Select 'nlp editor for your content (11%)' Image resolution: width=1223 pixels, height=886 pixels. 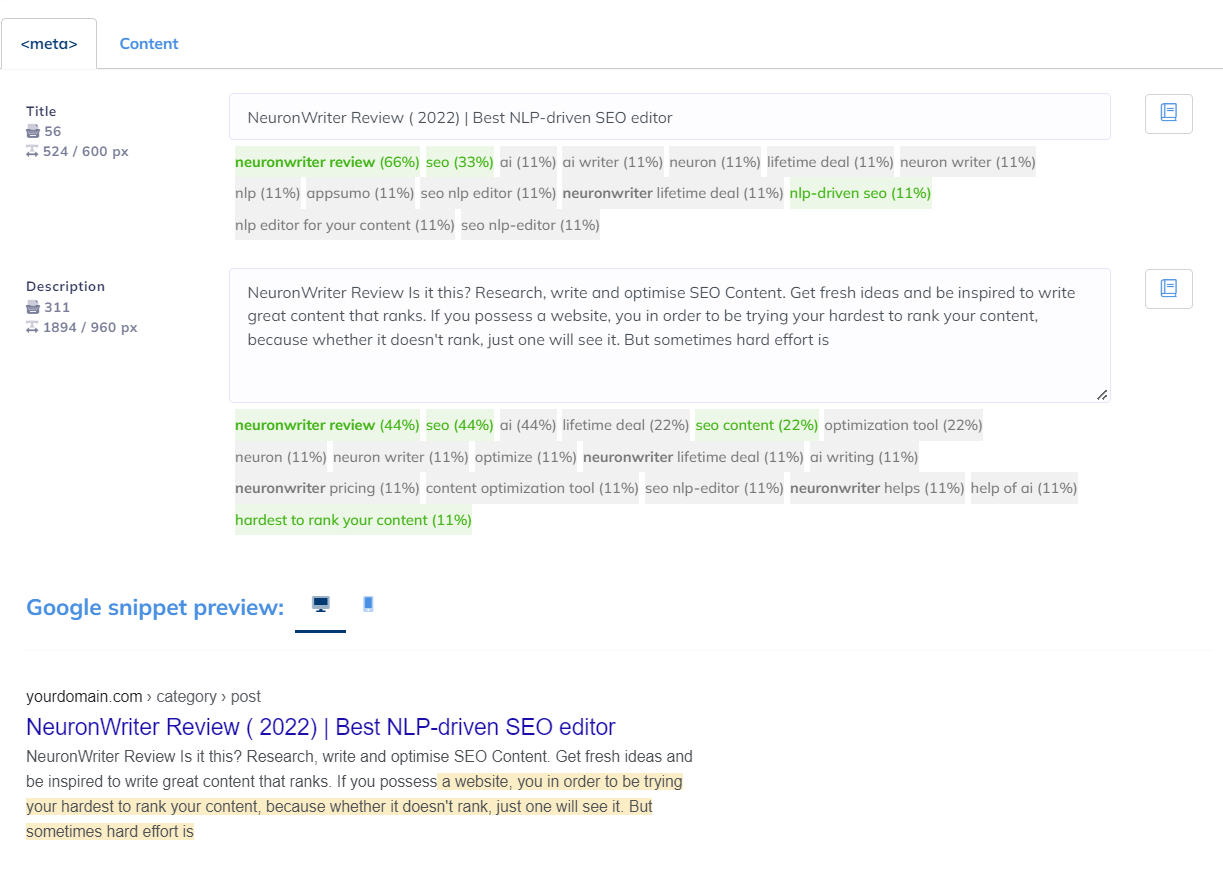click(345, 225)
